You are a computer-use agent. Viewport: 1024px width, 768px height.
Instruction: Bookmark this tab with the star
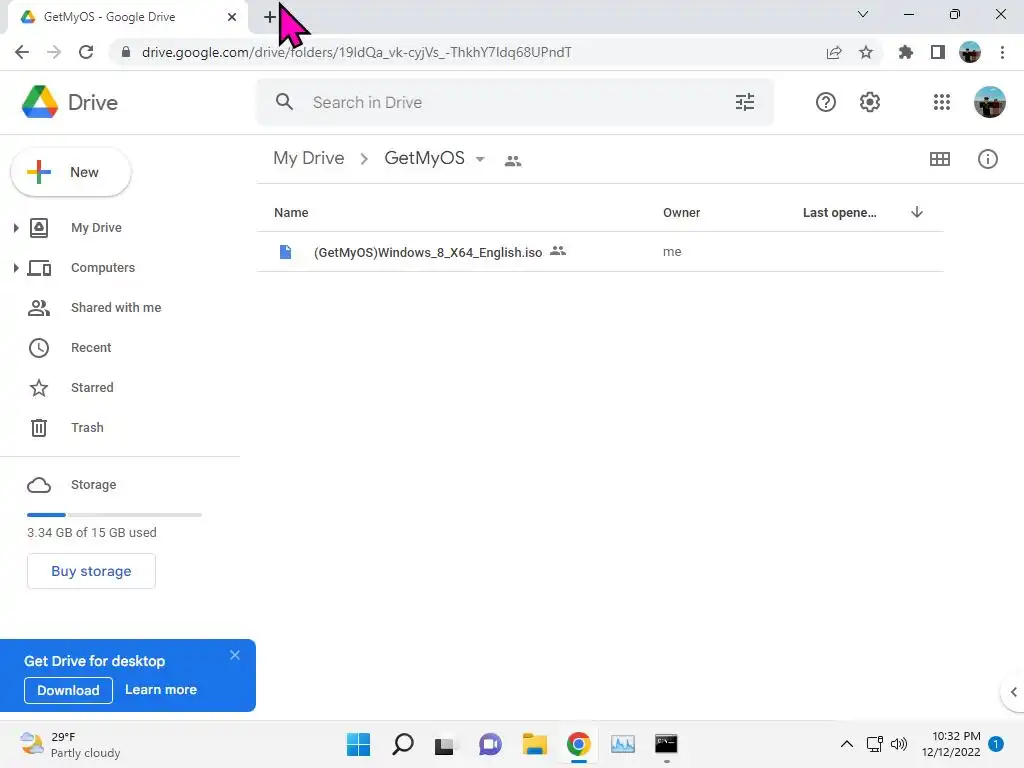pyautogui.click(x=865, y=52)
